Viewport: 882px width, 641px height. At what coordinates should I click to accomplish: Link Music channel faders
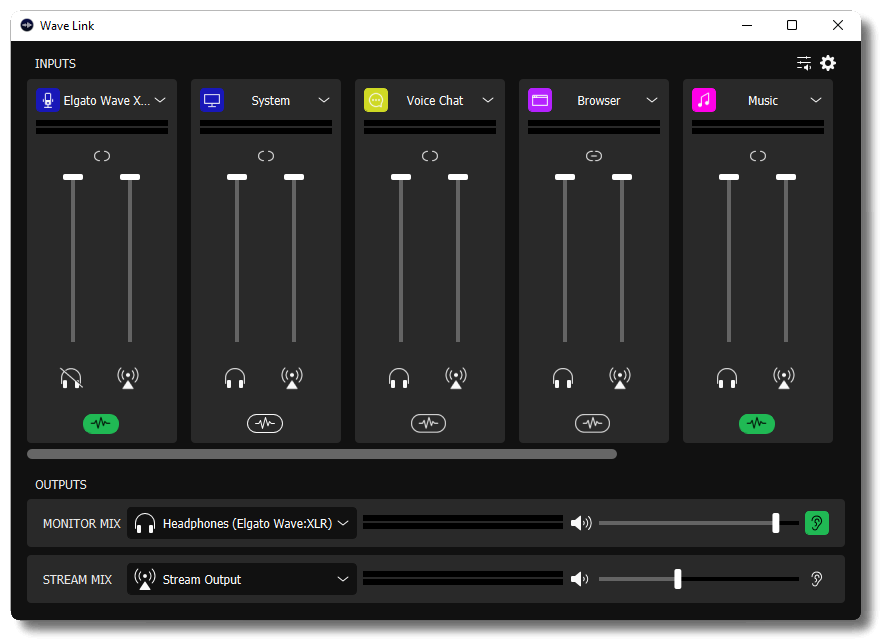[x=758, y=156]
